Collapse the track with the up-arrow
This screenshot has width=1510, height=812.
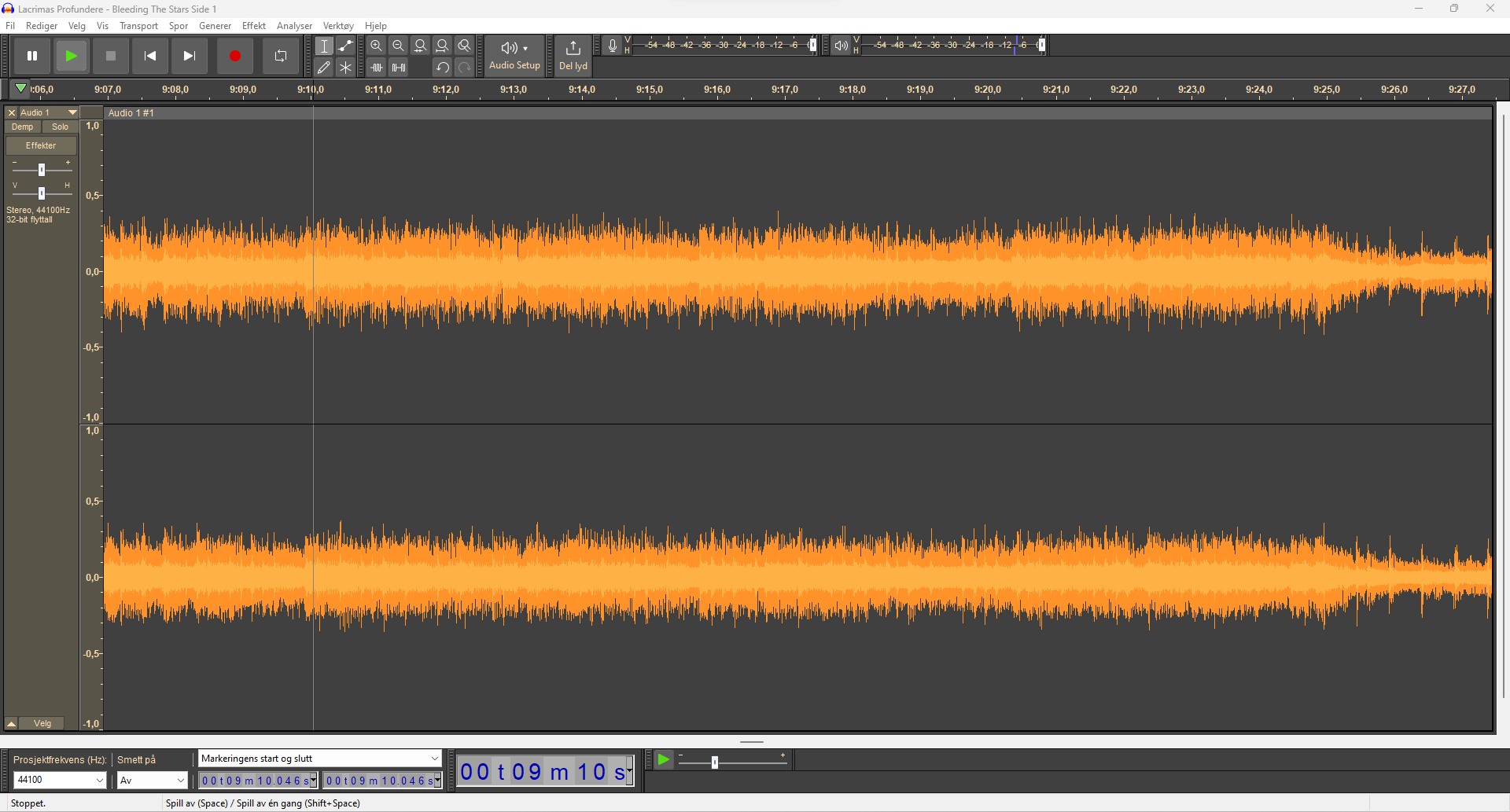11,723
